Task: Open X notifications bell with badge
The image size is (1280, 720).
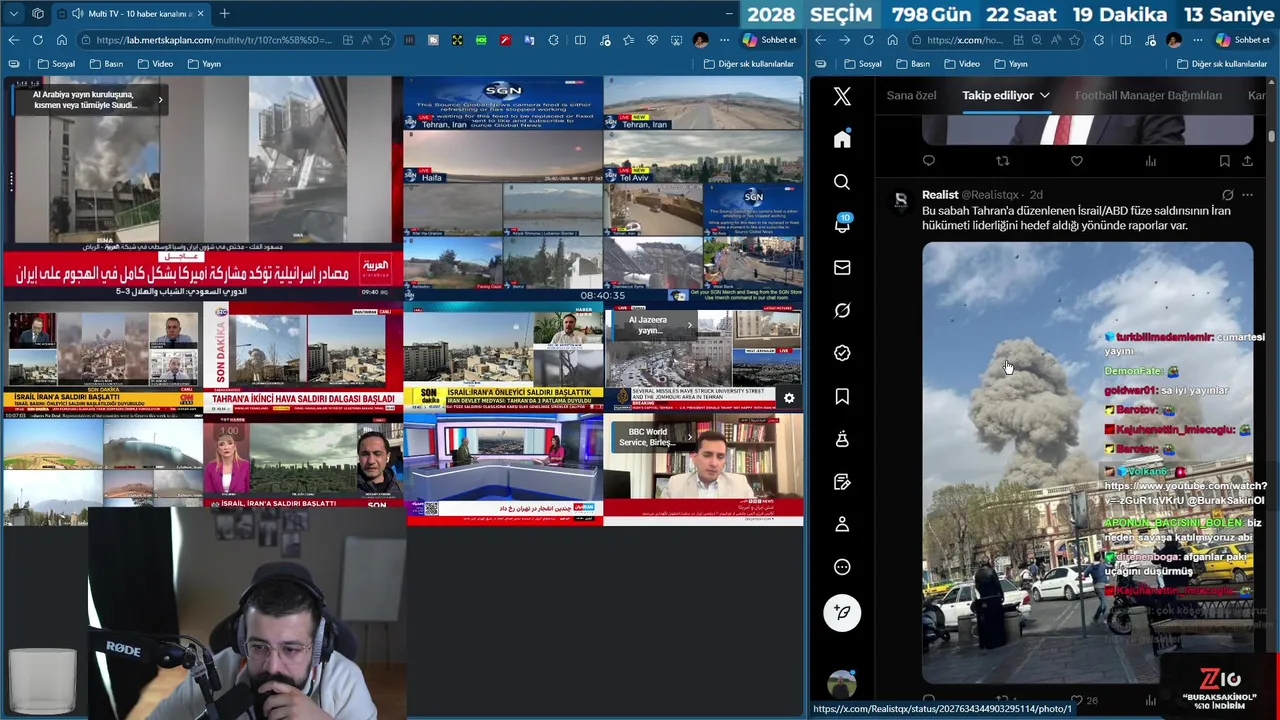Action: (x=842, y=225)
